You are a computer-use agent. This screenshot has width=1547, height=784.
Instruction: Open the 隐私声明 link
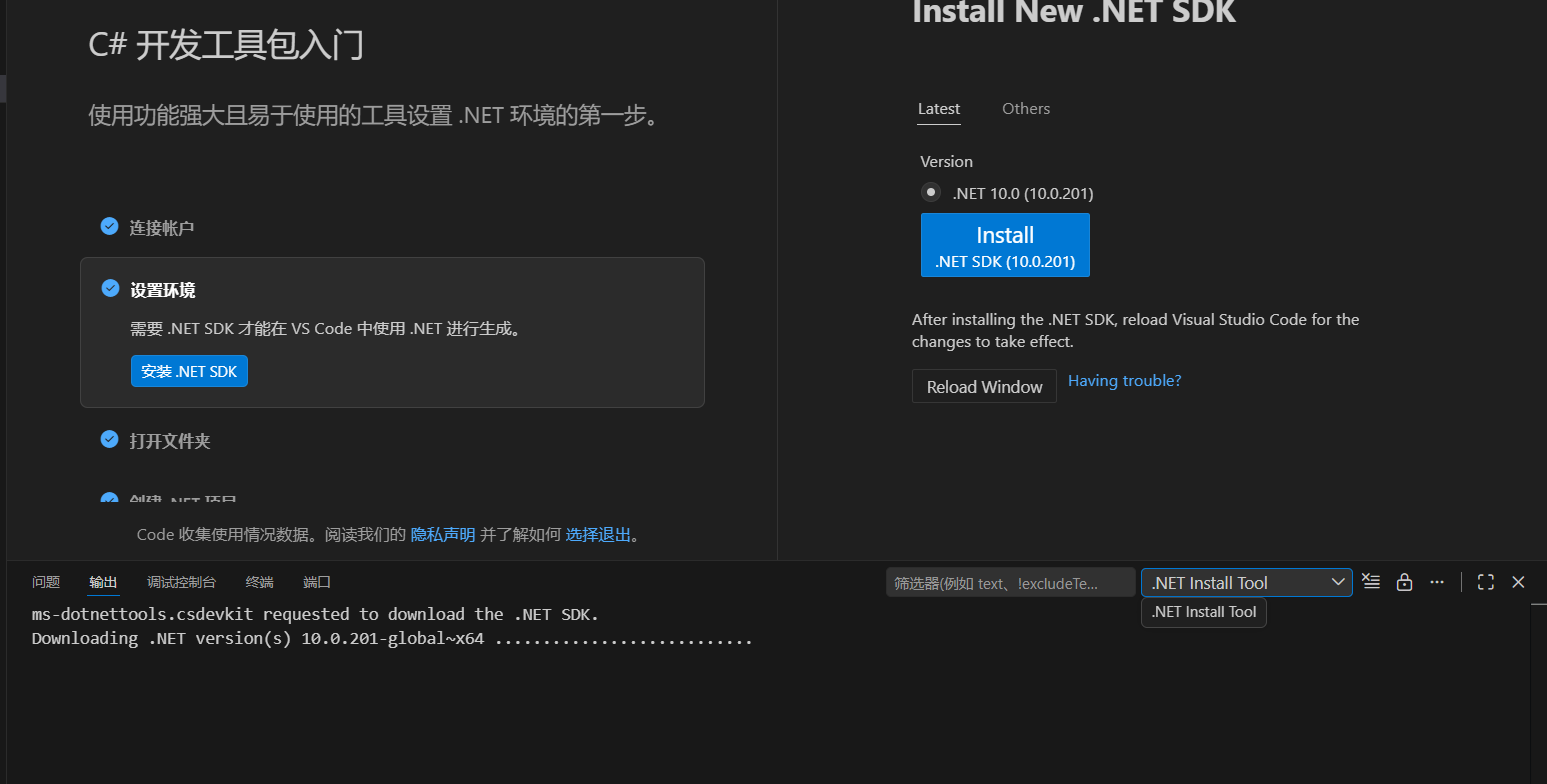443,535
